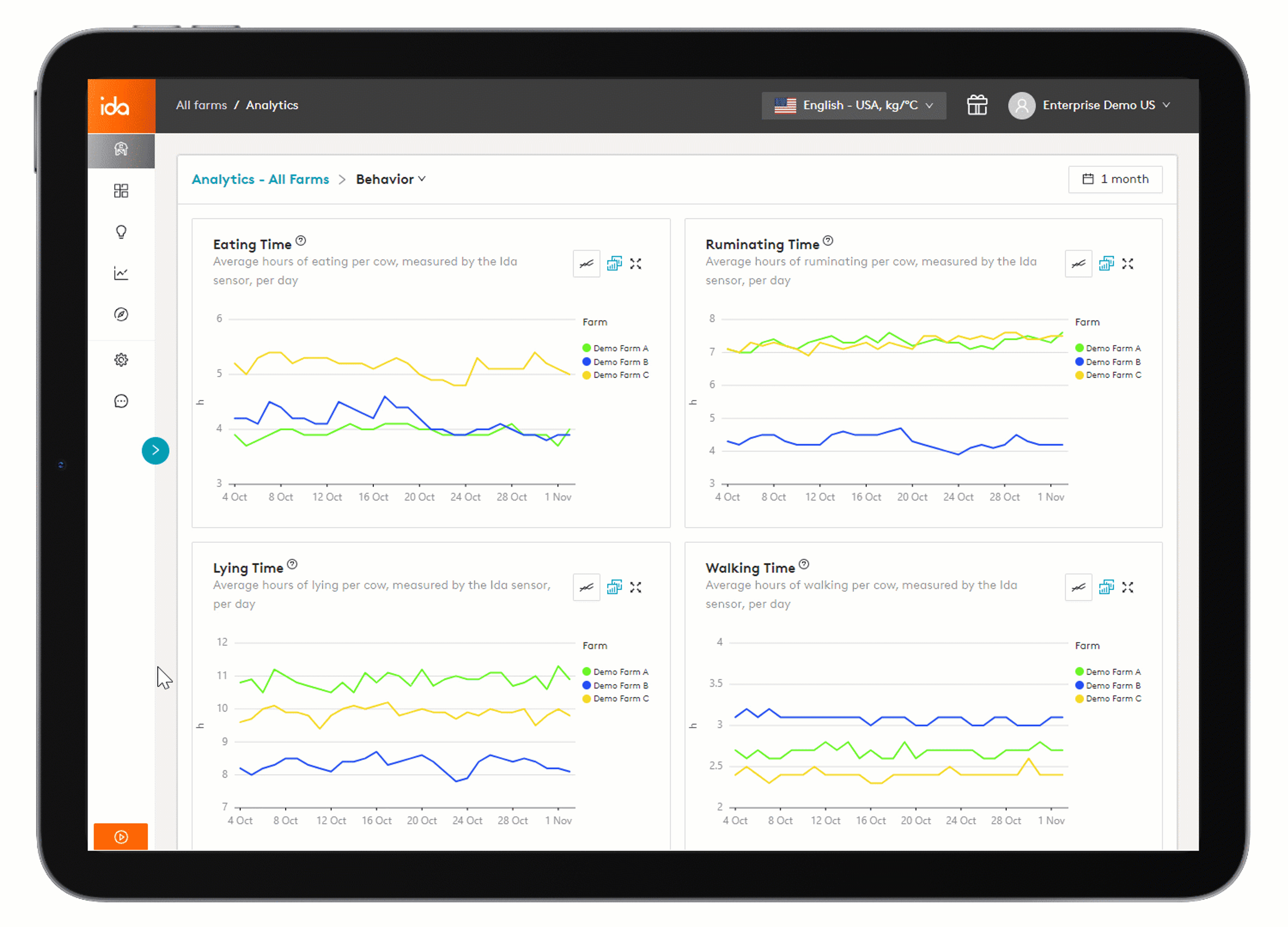This screenshot has width=1288, height=927.
Task: Open the chat bubble sidebar icon
Action: pyautogui.click(x=121, y=401)
